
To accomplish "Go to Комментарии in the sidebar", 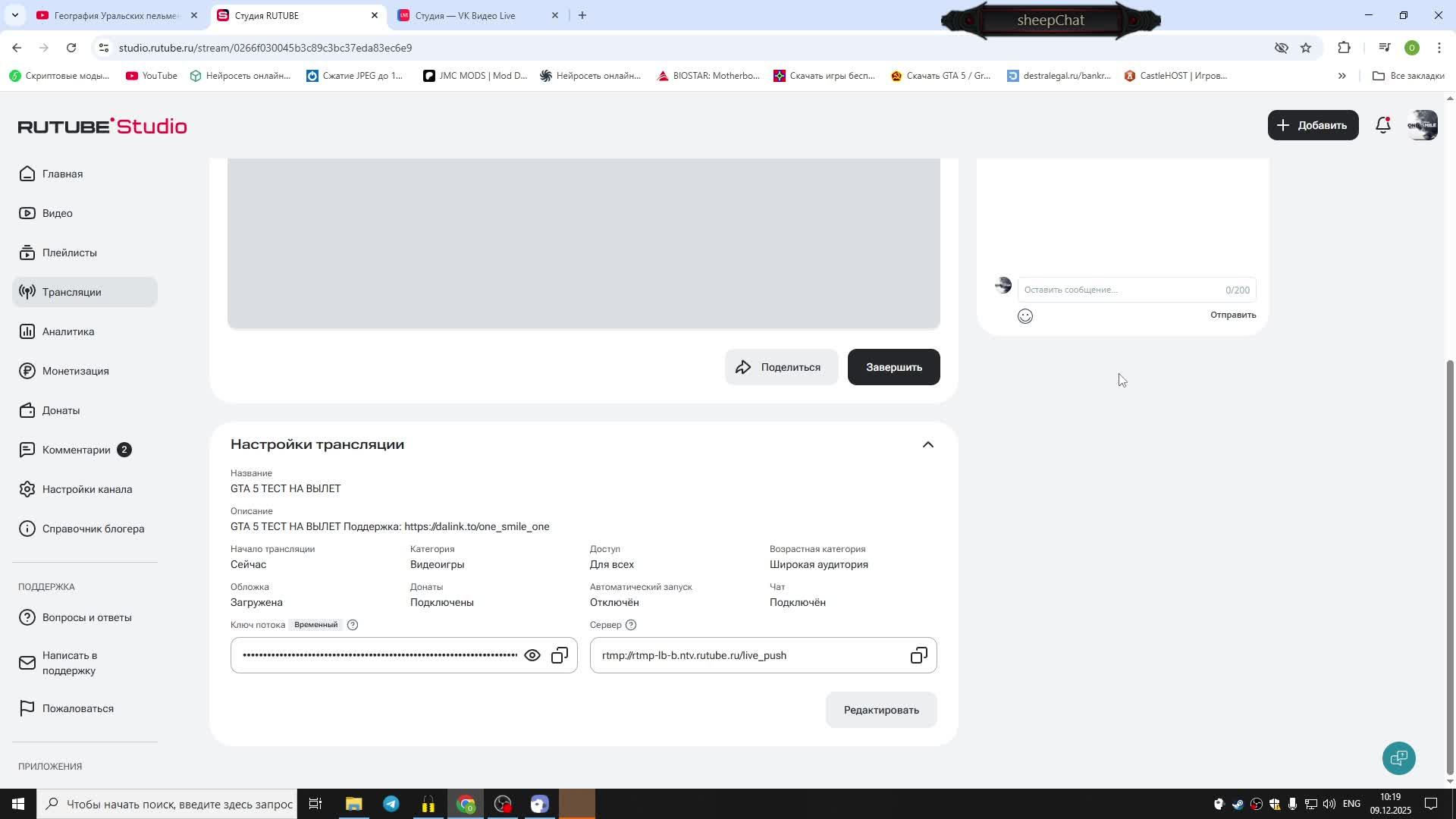I will click(x=76, y=450).
